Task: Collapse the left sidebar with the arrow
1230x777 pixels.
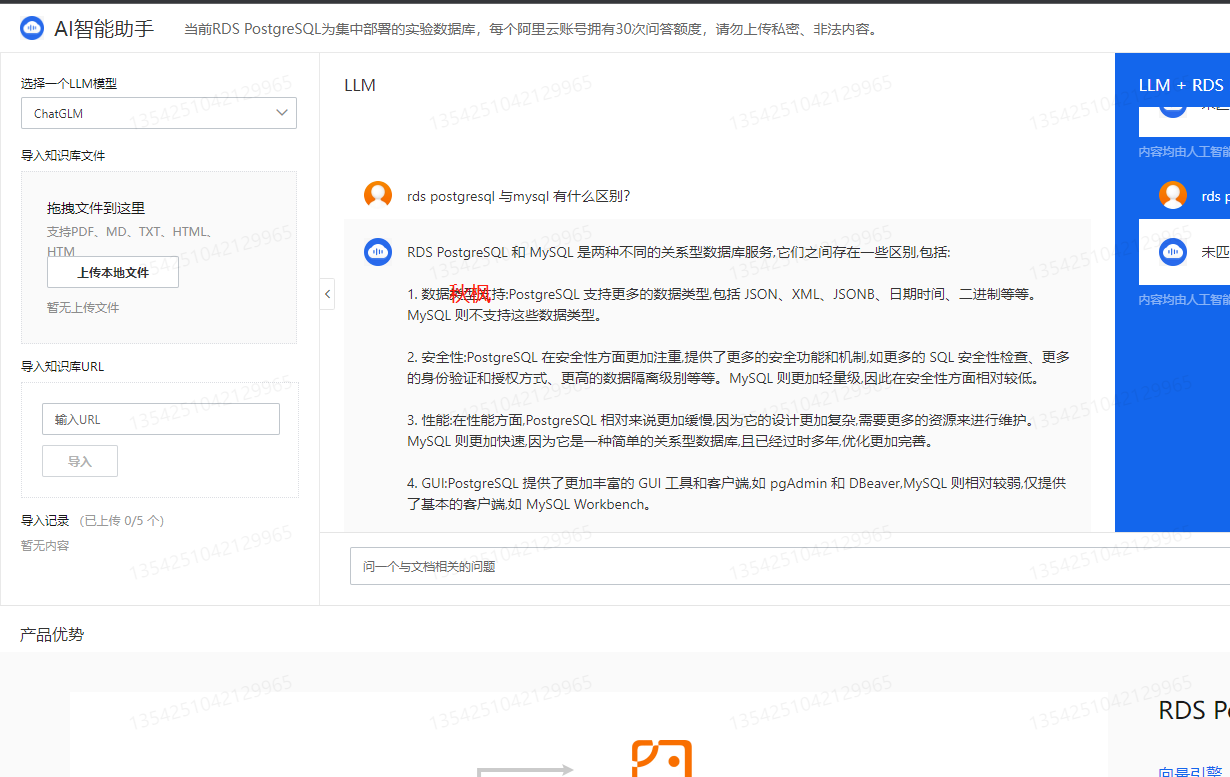Action: 327,294
